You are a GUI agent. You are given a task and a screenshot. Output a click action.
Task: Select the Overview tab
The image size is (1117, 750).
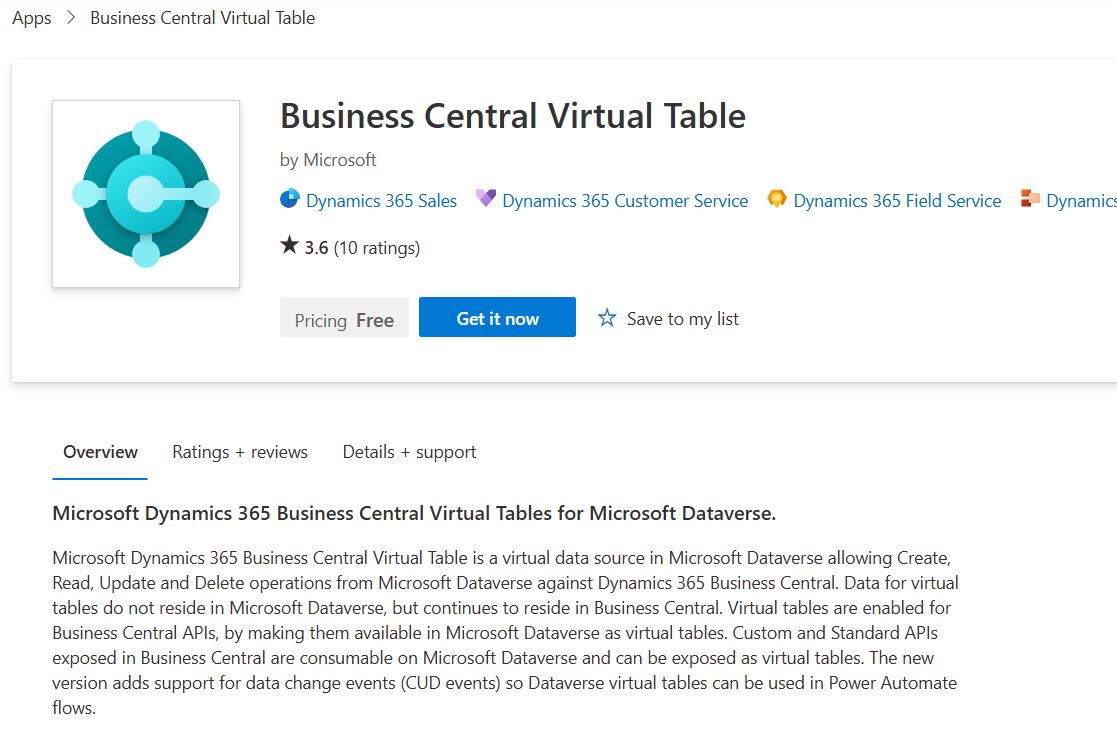99,452
